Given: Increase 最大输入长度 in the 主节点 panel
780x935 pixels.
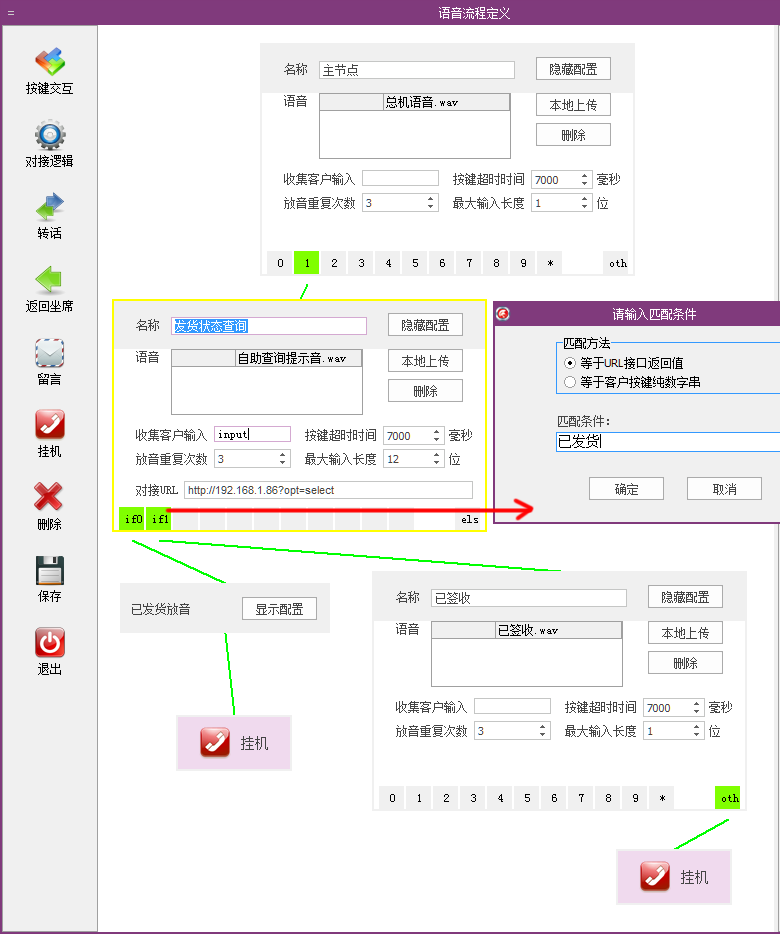Looking at the screenshot, I should 584,199.
